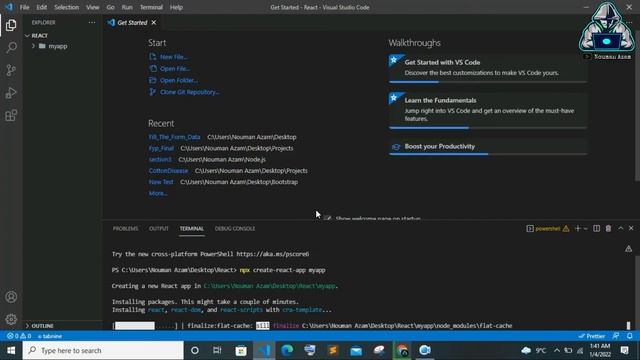Open Boost your Productivity walkthrough
This screenshot has height=360, width=640.
pyautogui.click(x=488, y=147)
